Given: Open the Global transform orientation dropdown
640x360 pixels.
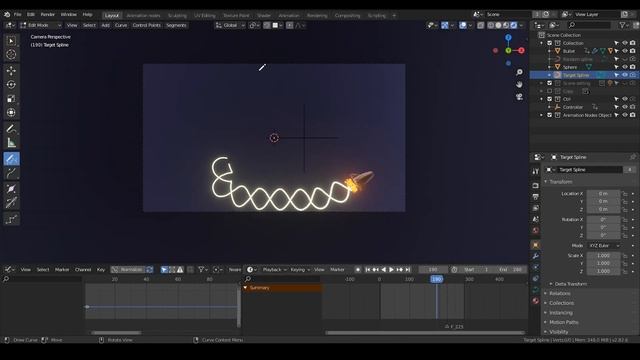Looking at the screenshot, I should pos(230,25).
